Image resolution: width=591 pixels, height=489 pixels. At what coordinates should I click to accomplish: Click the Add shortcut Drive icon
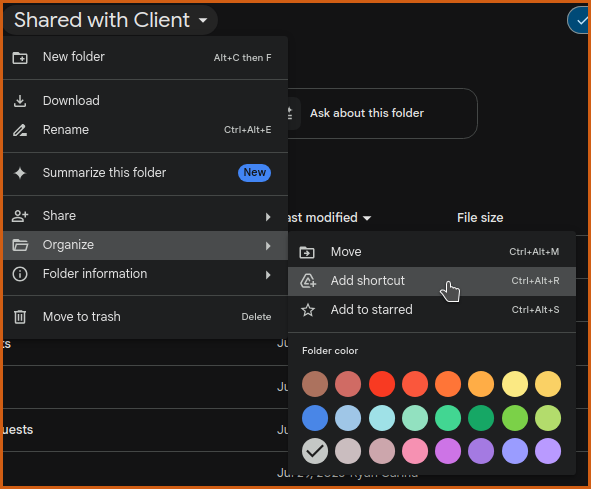pos(308,281)
